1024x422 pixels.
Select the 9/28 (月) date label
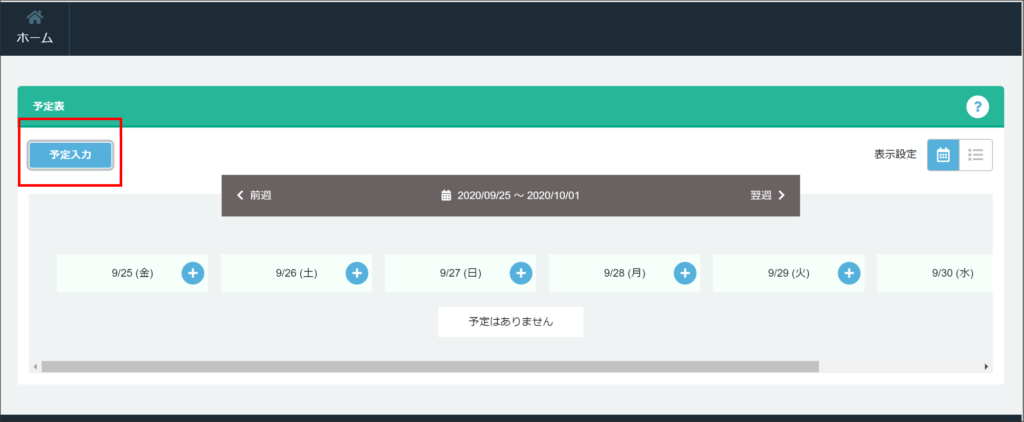pyautogui.click(x=624, y=274)
